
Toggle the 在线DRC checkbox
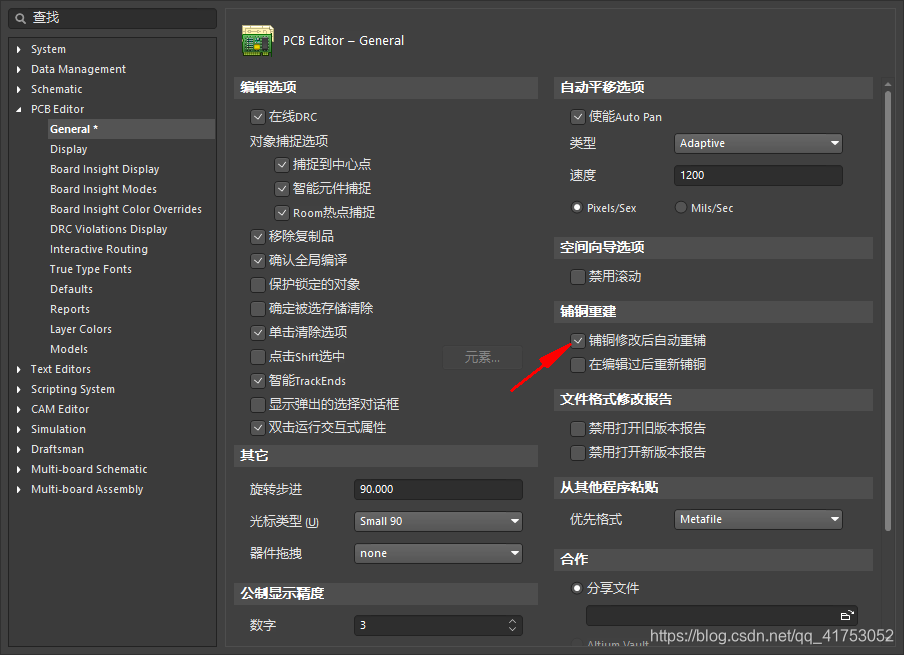coord(258,117)
